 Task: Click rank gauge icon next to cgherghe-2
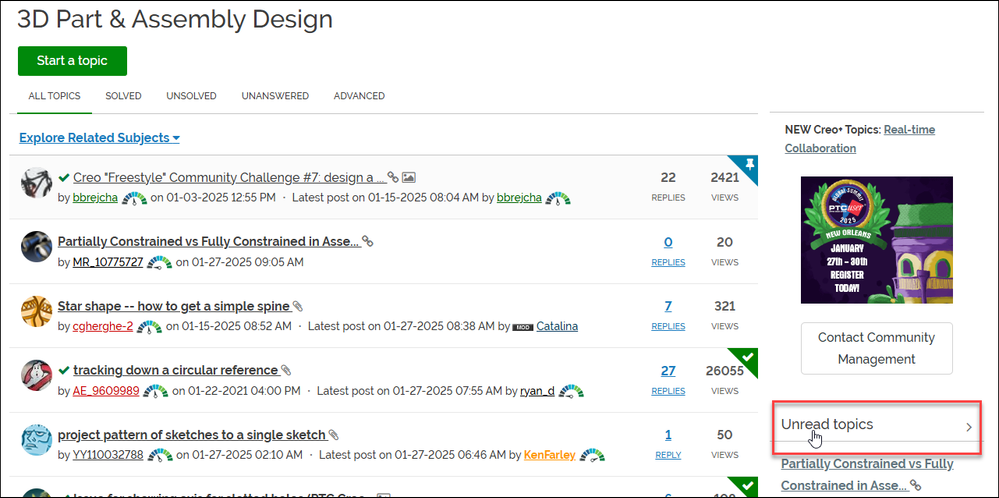[150, 327]
